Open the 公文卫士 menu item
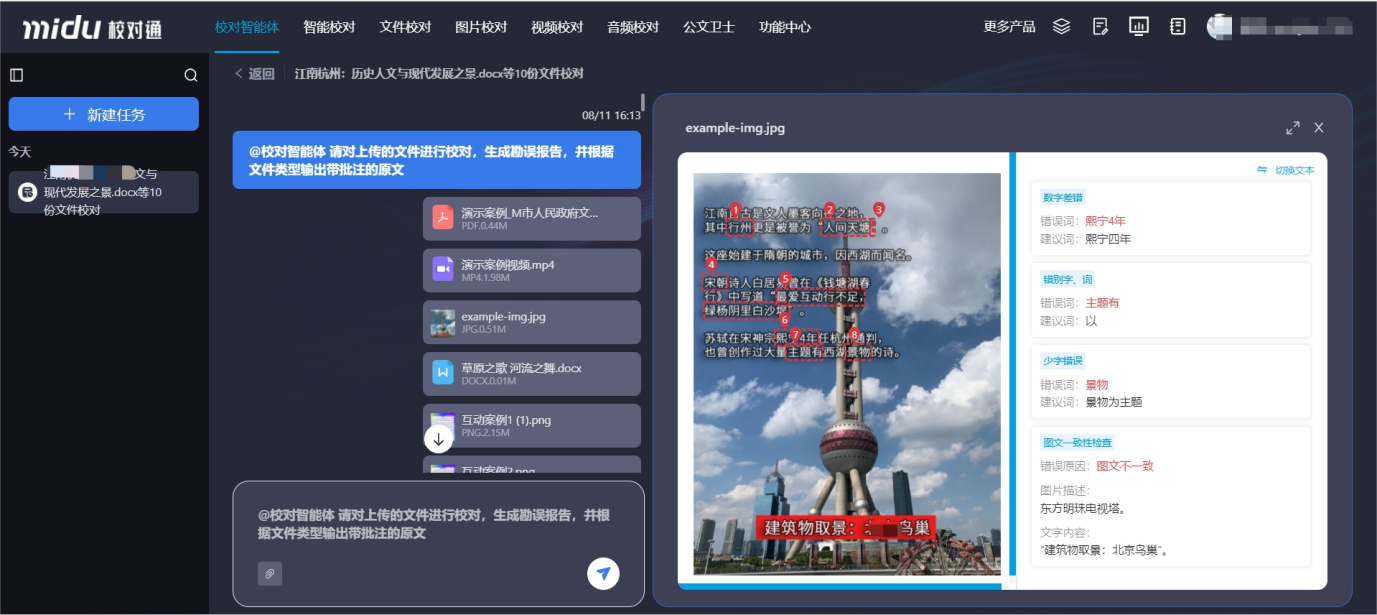Screen dimensions: 1377x615 707,27
